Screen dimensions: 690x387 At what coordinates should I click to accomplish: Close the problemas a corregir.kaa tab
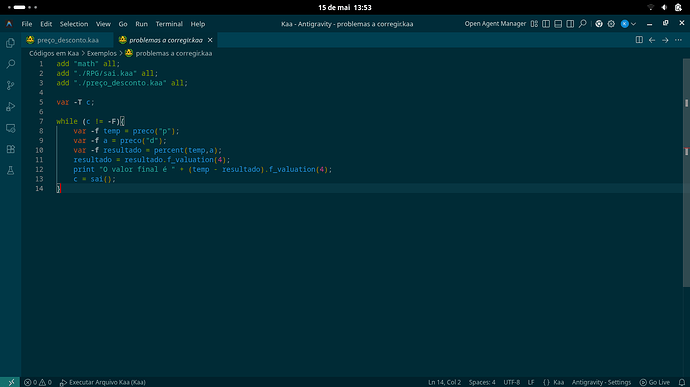[210, 40]
